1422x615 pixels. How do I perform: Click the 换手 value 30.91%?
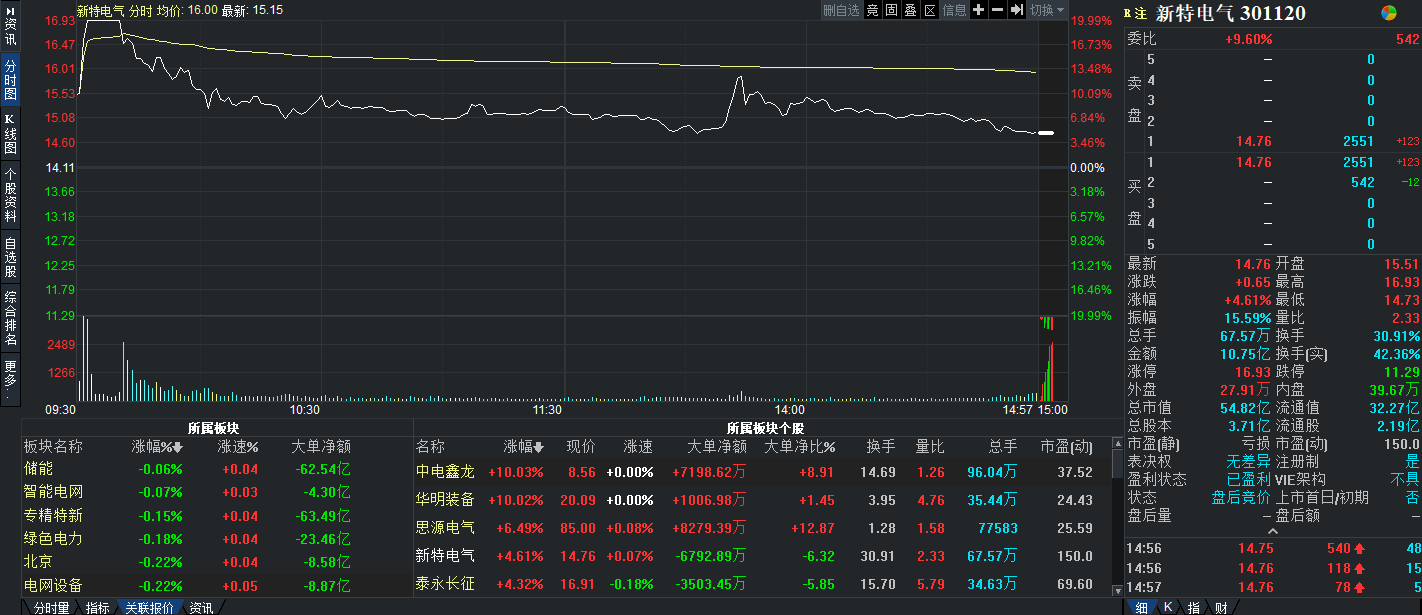click(x=1396, y=335)
